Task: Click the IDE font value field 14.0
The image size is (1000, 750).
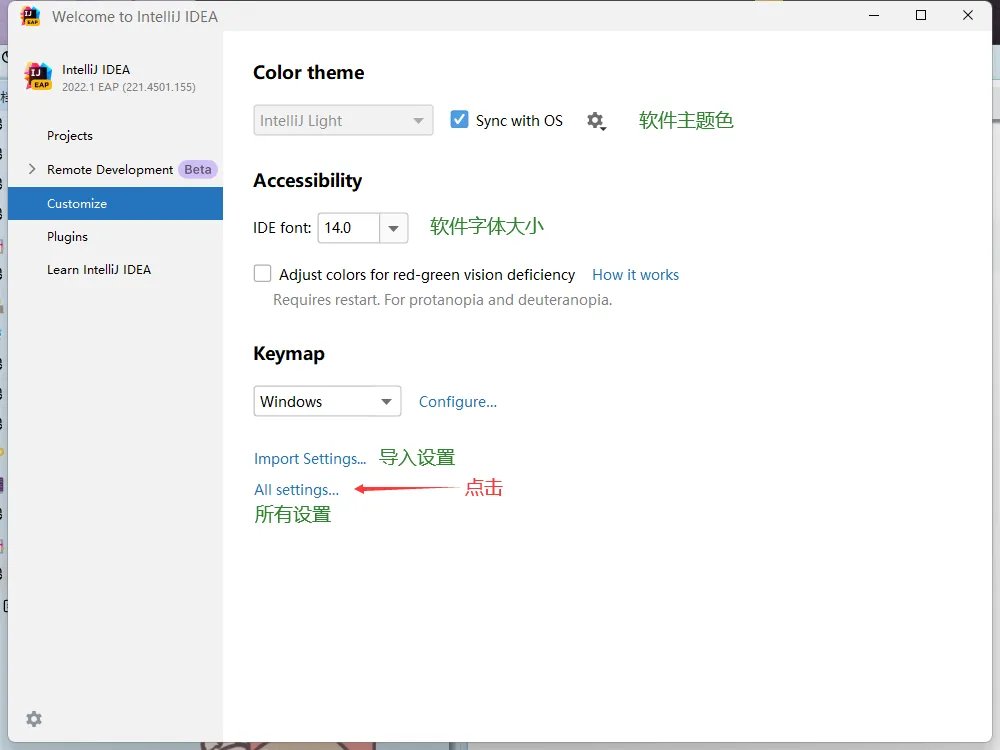Action: tap(349, 228)
